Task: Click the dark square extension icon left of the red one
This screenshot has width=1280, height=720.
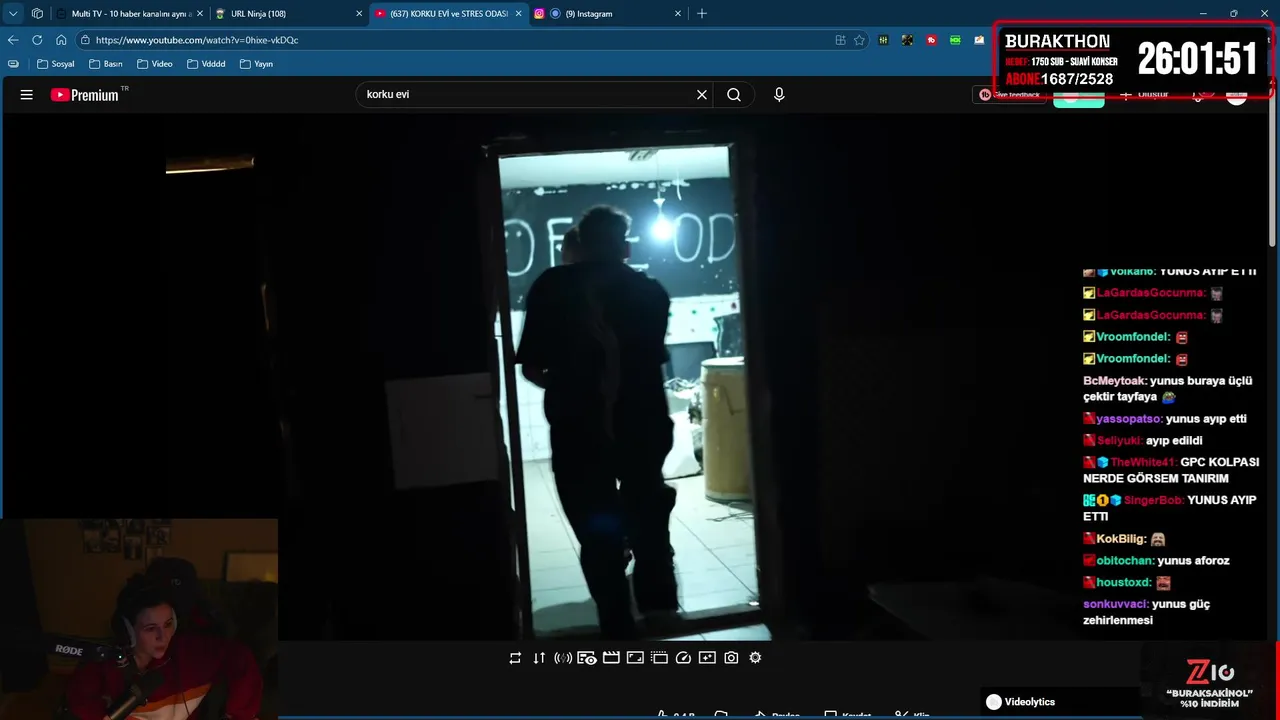Action: (908, 40)
